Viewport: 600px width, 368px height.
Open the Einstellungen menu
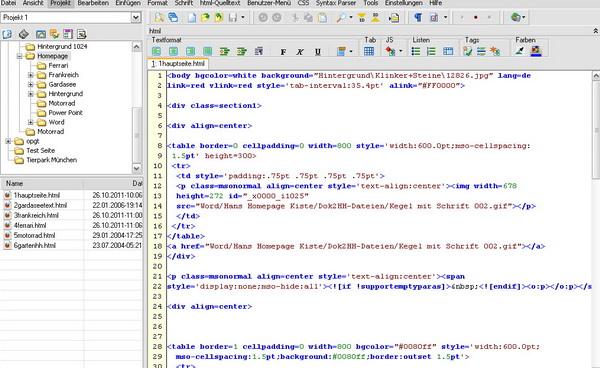pos(404,3)
